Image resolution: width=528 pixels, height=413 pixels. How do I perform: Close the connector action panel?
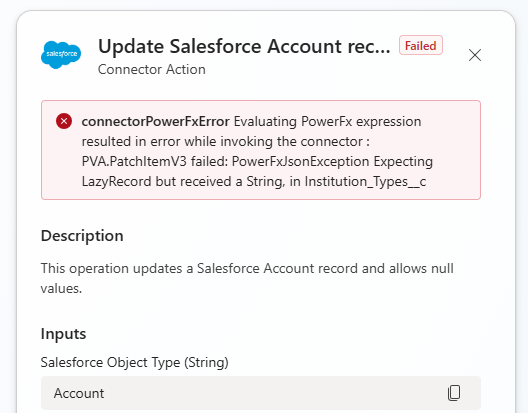tap(475, 55)
